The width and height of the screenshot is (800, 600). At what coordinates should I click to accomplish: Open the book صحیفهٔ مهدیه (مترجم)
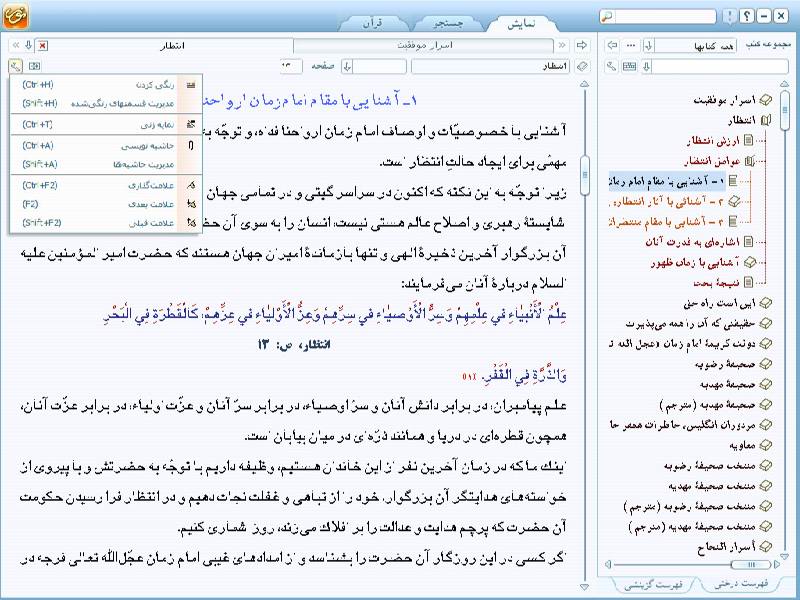point(708,405)
